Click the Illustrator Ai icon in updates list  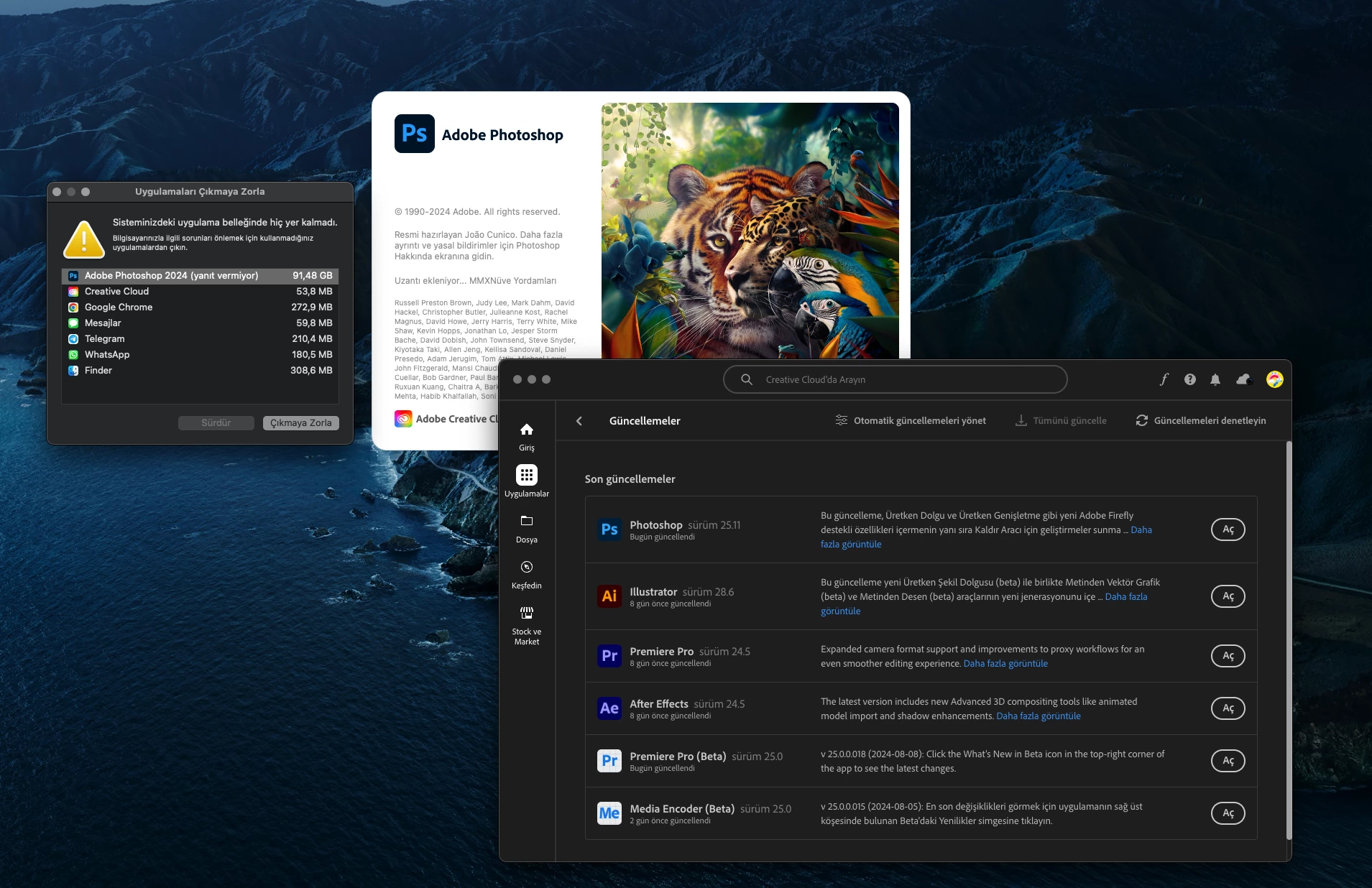click(609, 596)
